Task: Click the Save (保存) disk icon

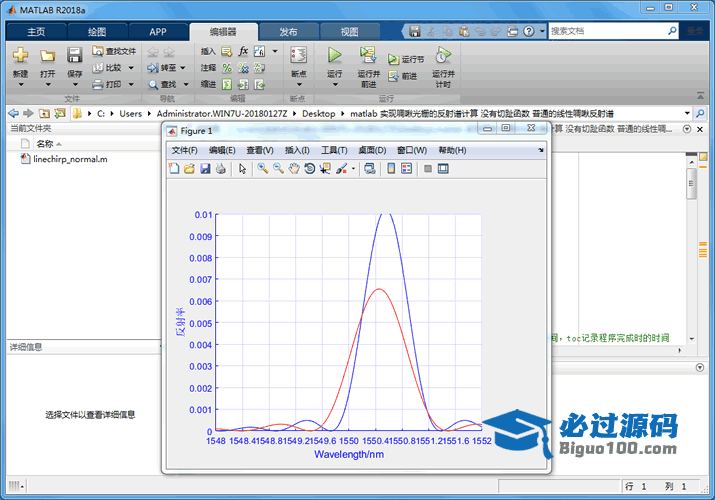Action: [74, 56]
